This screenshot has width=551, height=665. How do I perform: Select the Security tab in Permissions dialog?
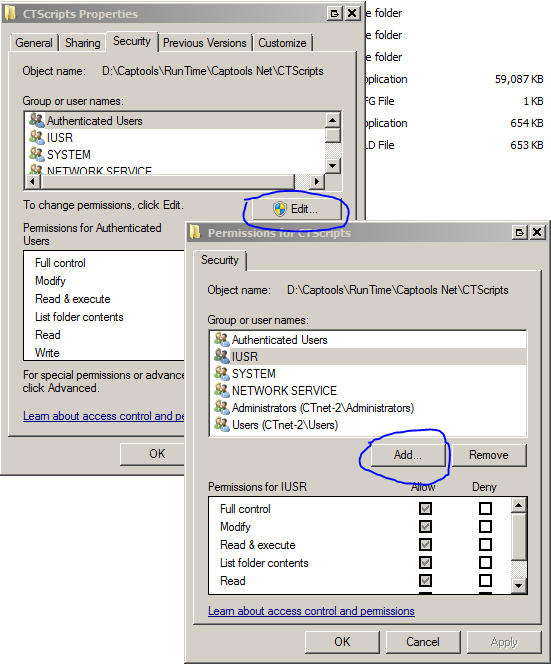click(x=220, y=260)
